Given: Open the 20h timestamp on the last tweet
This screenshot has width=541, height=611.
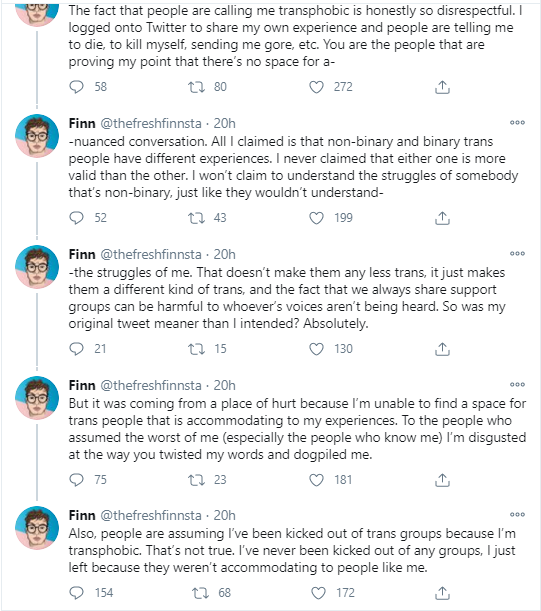Looking at the screenshot, I should (x=224, y=516).
